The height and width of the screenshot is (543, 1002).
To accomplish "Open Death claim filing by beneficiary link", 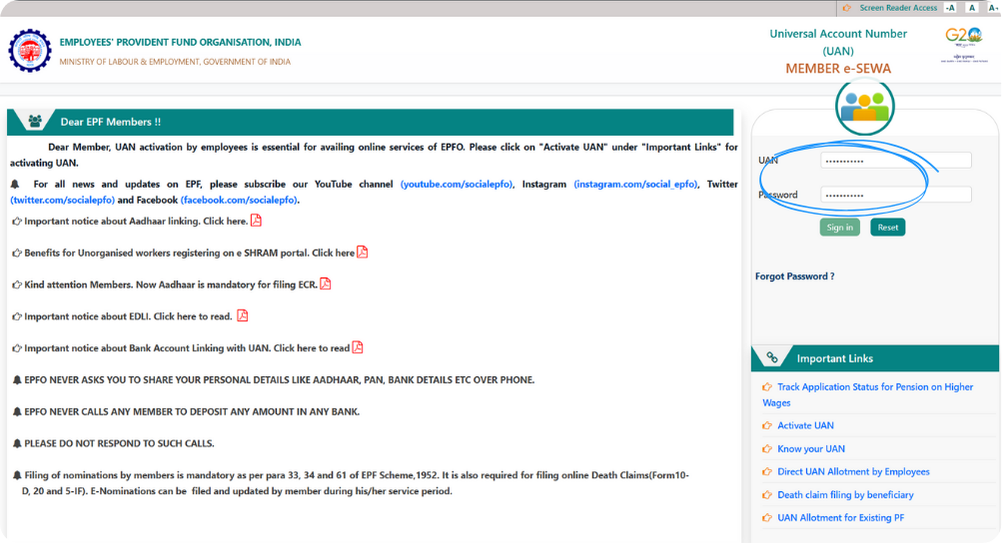I will [x=845, y=495].
